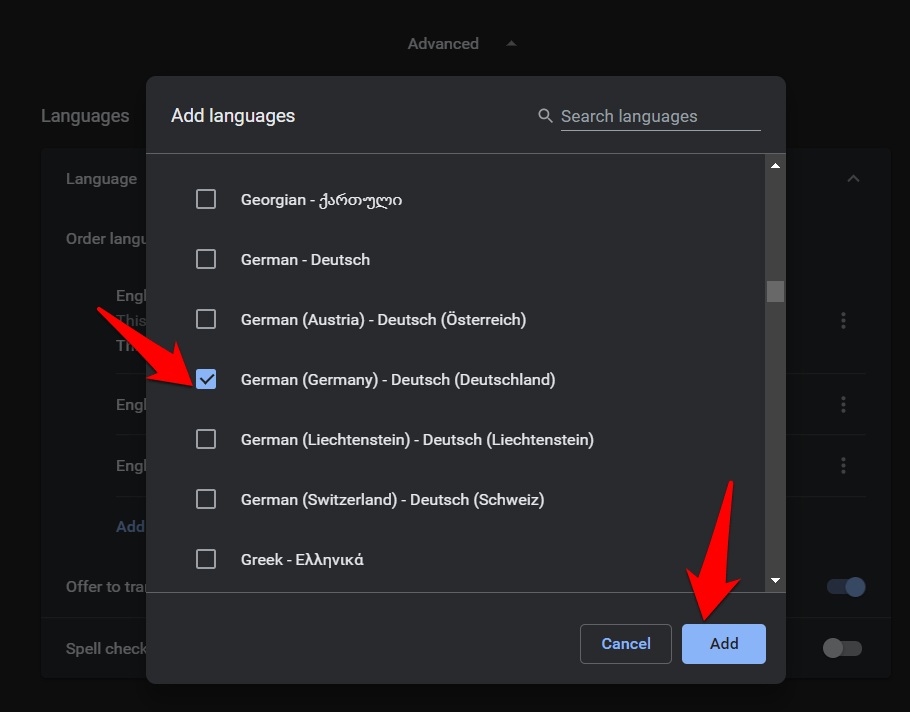
Task: Focus the Search languages field
Action: [660, 116]
